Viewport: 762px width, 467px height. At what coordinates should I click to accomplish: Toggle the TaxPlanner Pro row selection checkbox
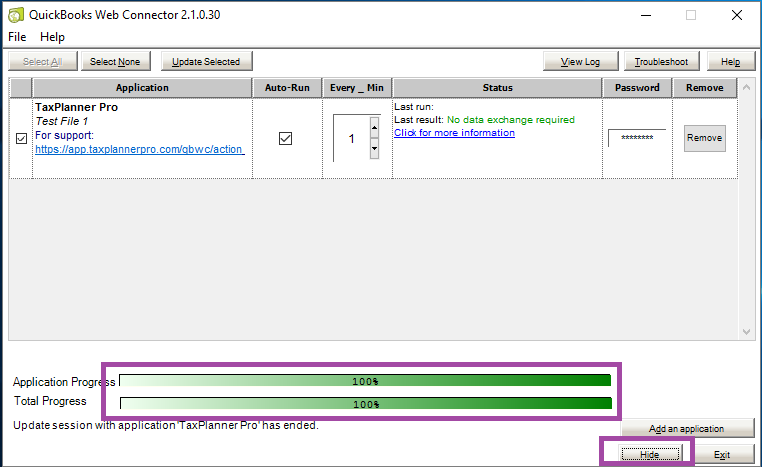21,138
